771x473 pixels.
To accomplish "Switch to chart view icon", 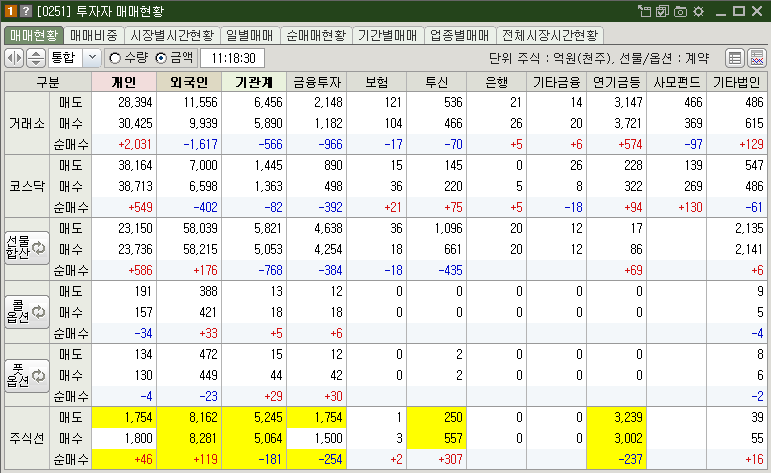I will [x=757, y=58].
